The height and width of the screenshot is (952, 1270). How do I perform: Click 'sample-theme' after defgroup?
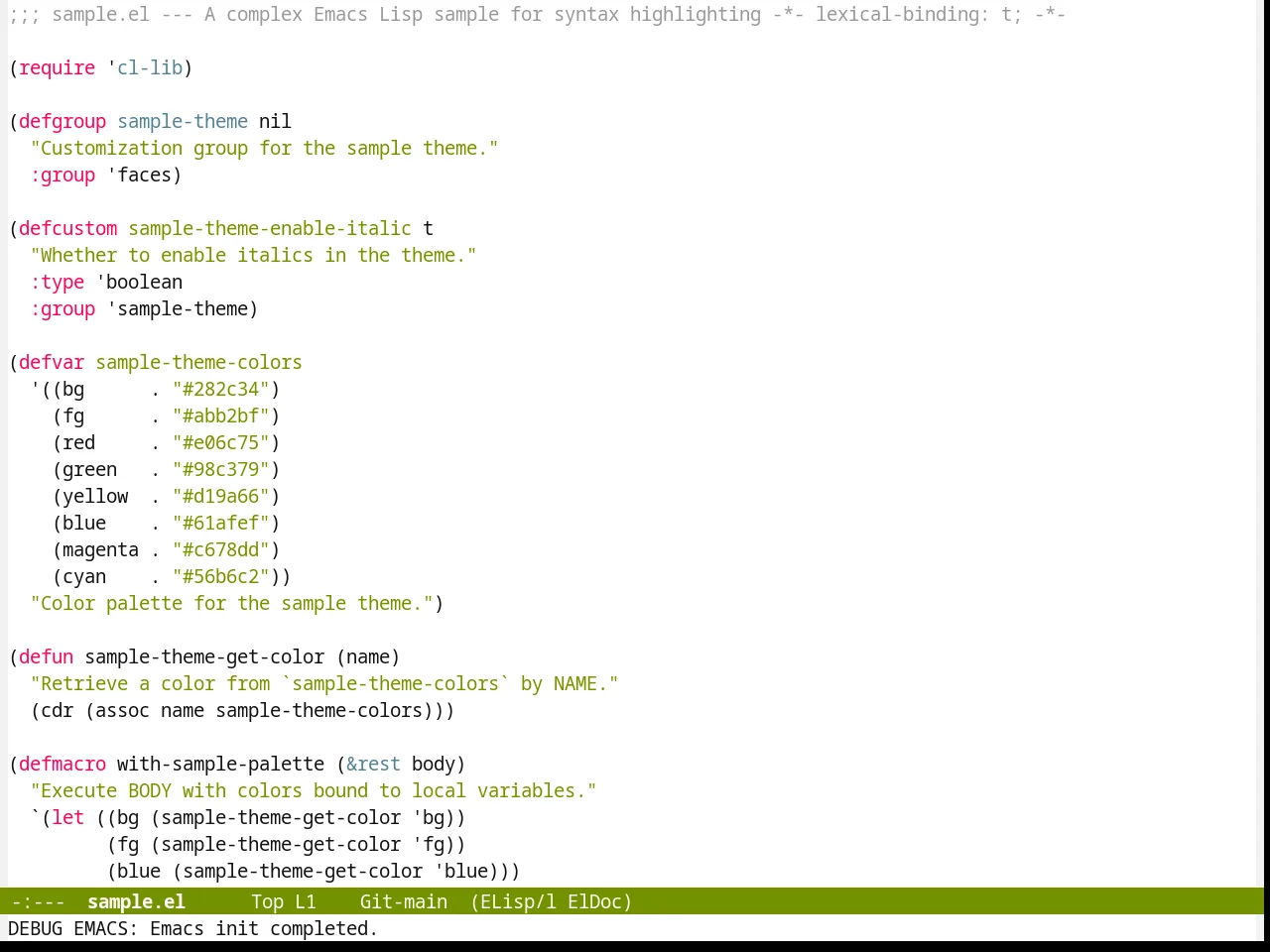point(183,121)
